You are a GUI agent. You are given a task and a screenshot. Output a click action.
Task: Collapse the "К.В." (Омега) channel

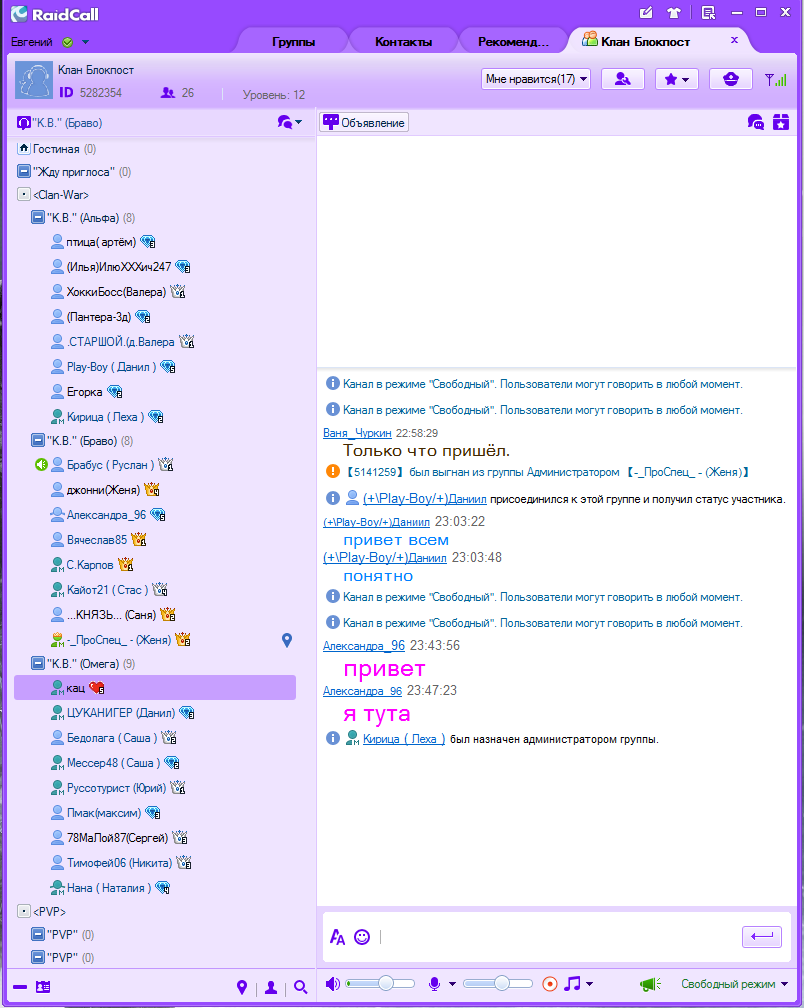point(39,663)
